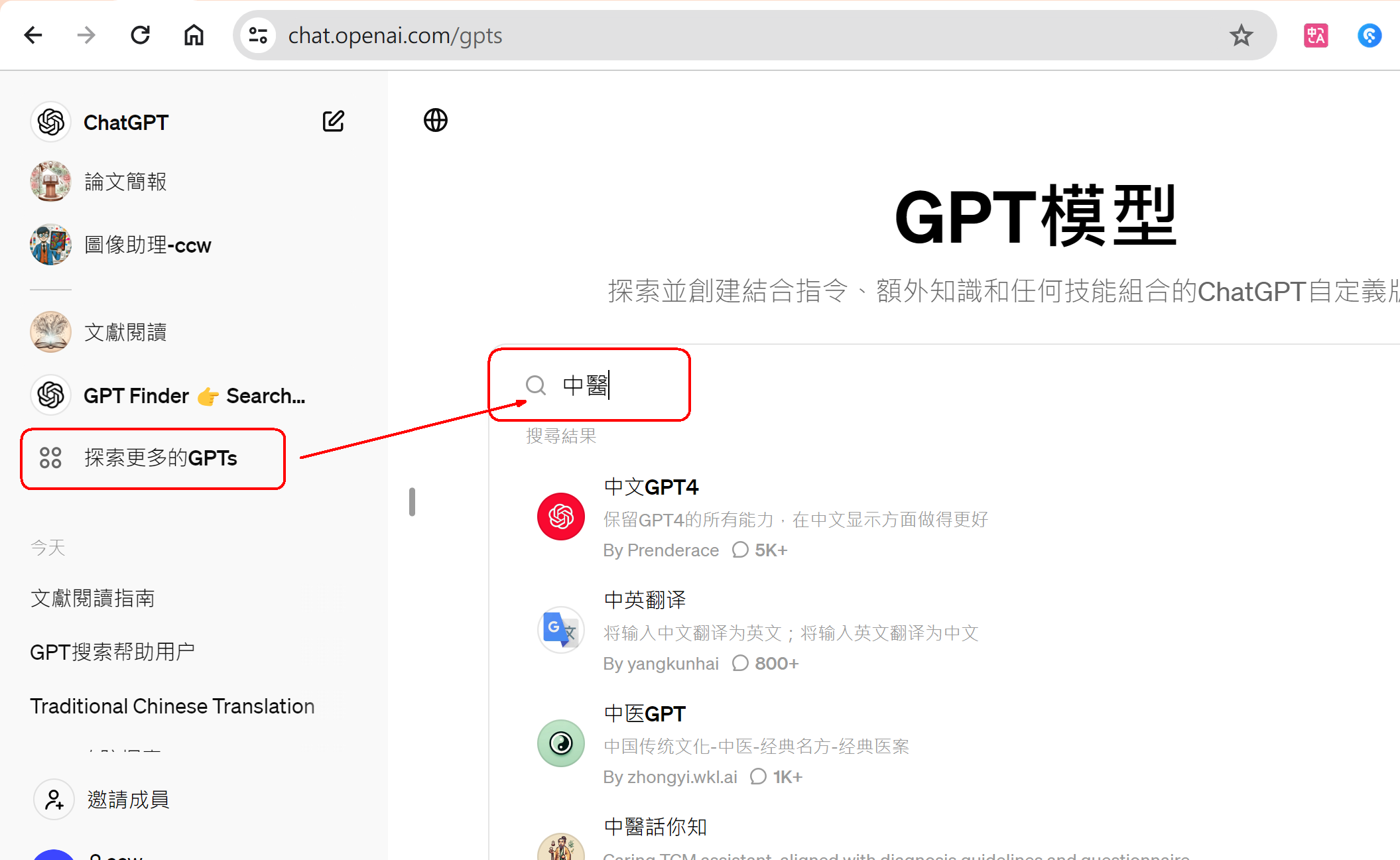Open 中医GPT yin-yang icon

561,743
